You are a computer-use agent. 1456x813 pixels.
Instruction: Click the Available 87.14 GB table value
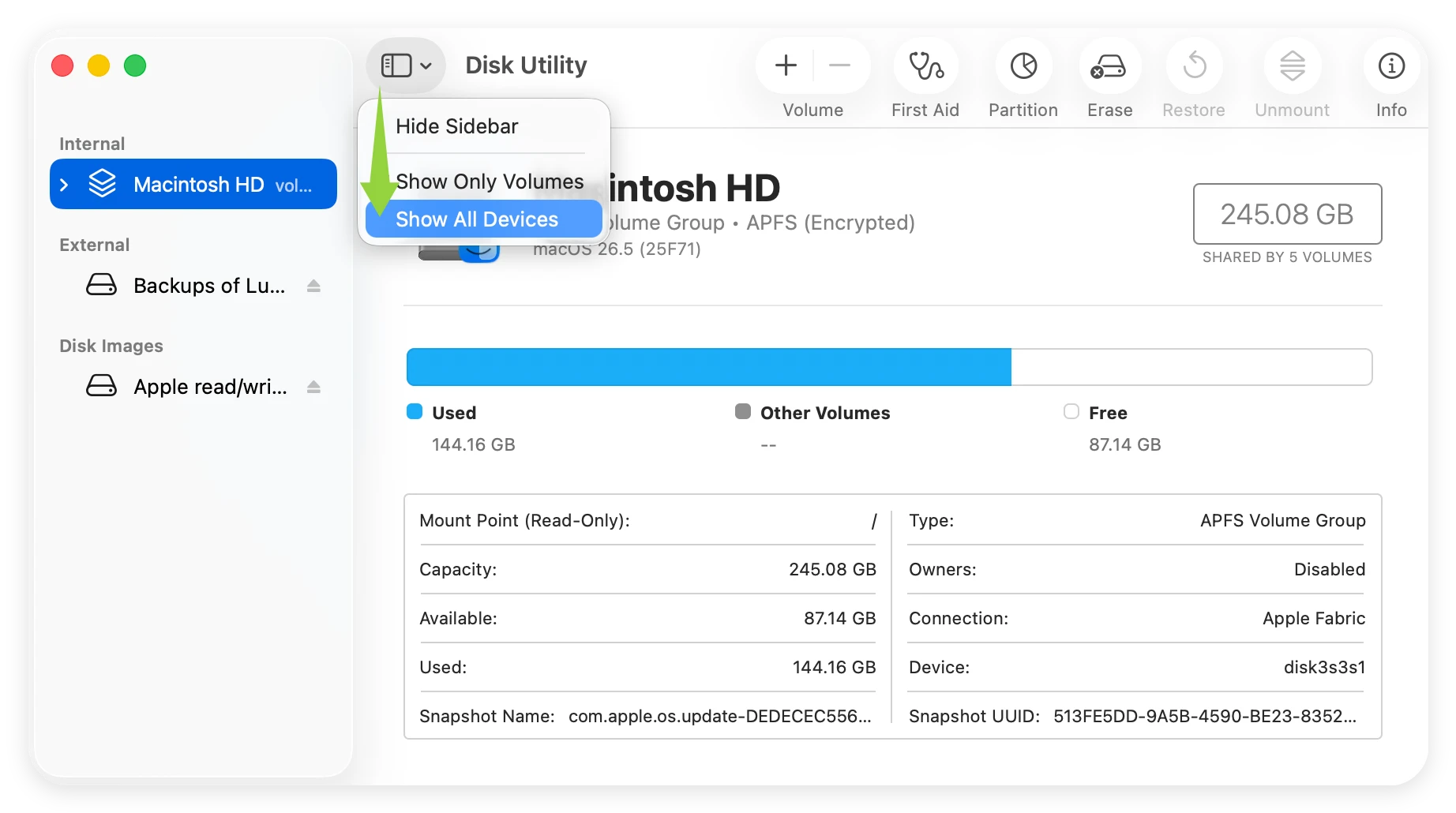click(x=840, y=618)
